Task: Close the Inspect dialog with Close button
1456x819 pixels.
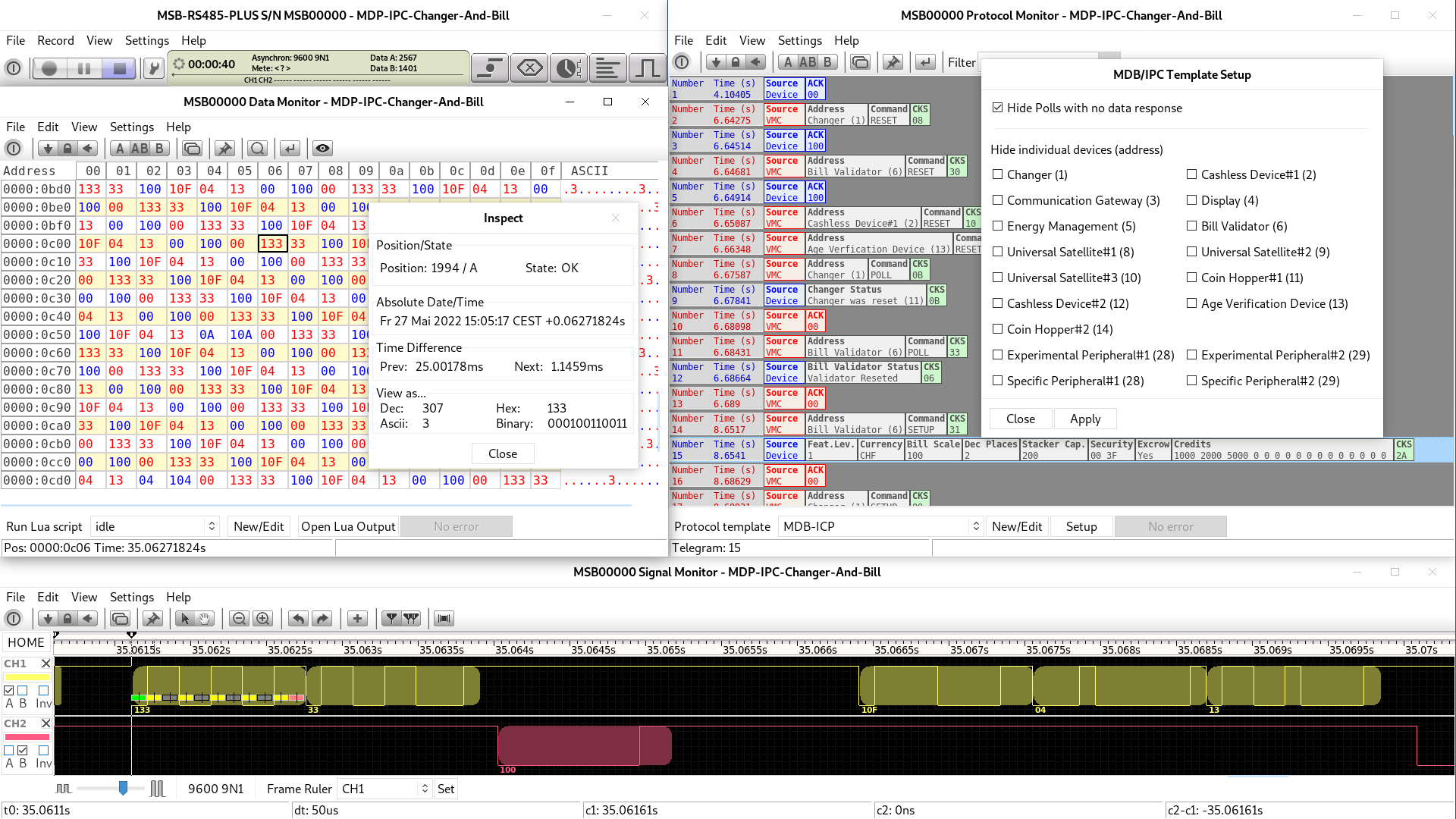Action: point(503,453)
